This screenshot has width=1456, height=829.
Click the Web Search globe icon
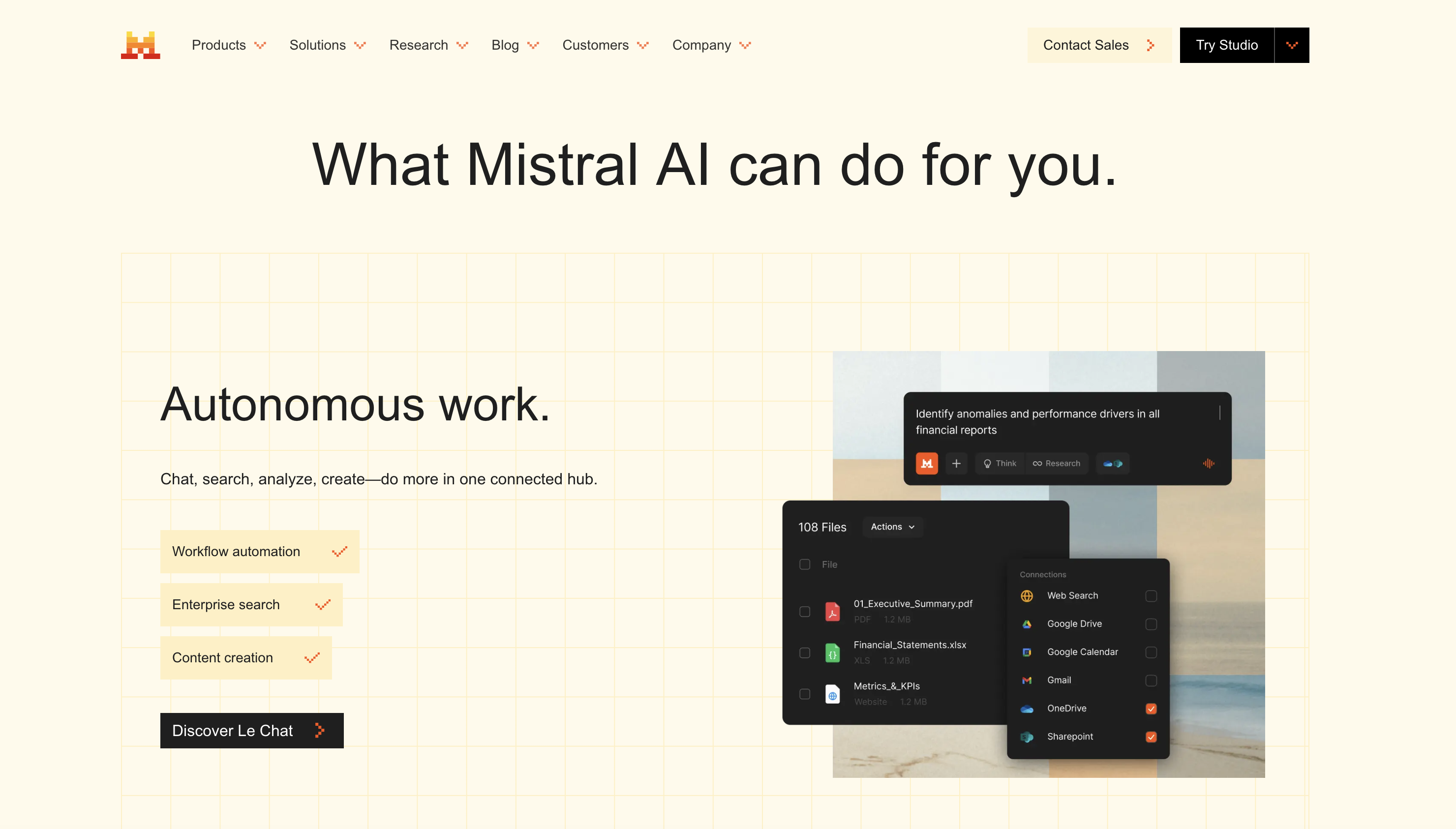[x=1026, y=595]
